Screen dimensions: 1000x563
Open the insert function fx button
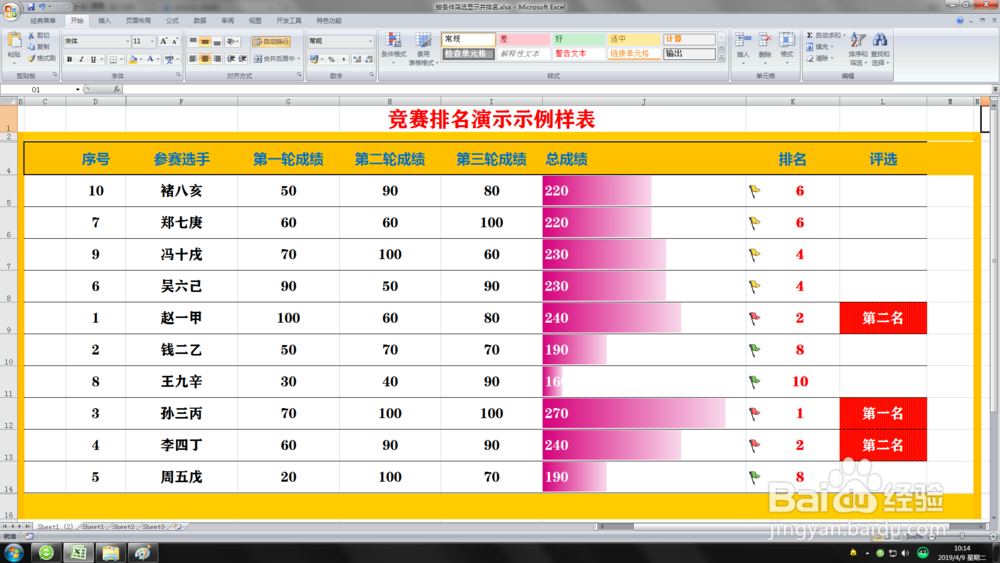click(x=117, y=90)
